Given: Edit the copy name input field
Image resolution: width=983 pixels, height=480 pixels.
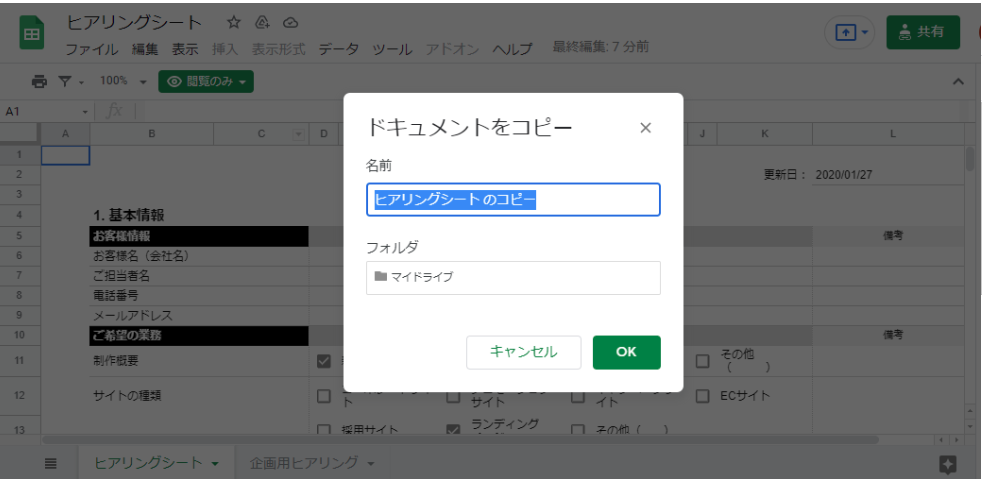Looking at the screenshot, I should tap(513, 200).
